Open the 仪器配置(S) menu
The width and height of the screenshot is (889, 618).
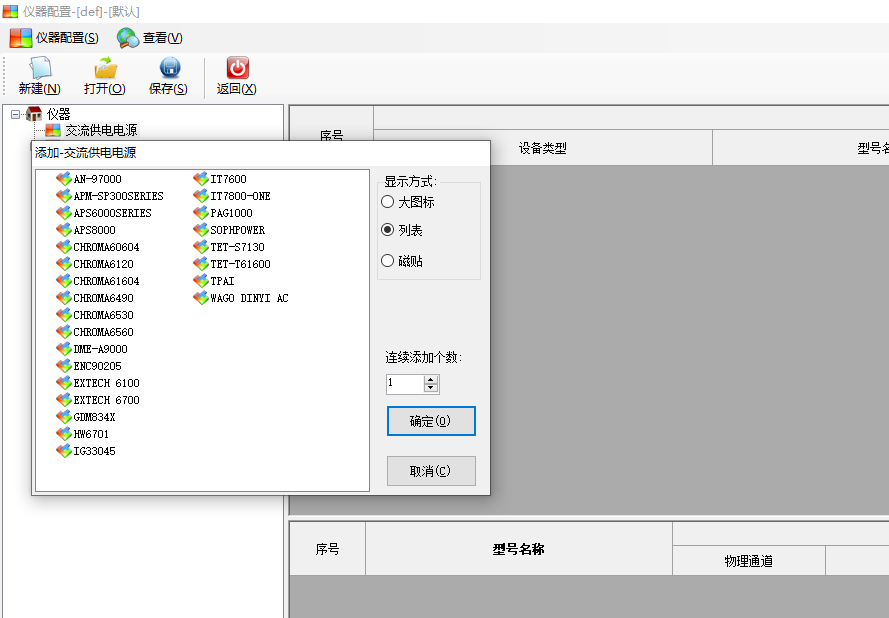[54, 38]
